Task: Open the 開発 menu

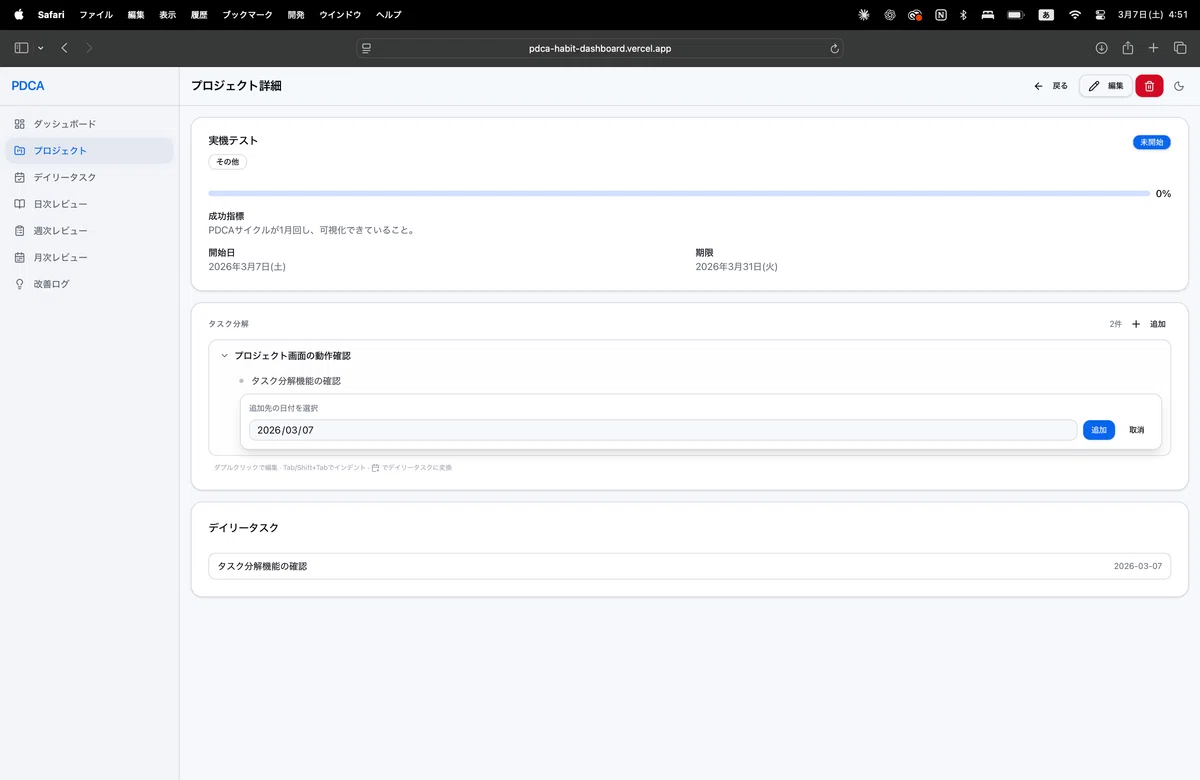Action: [296, 15]
